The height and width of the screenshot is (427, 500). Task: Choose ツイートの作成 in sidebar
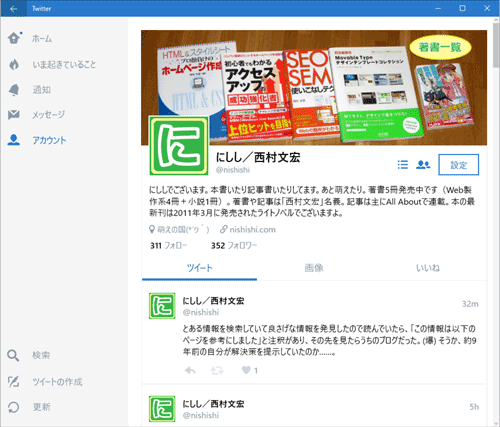point(57,381)
